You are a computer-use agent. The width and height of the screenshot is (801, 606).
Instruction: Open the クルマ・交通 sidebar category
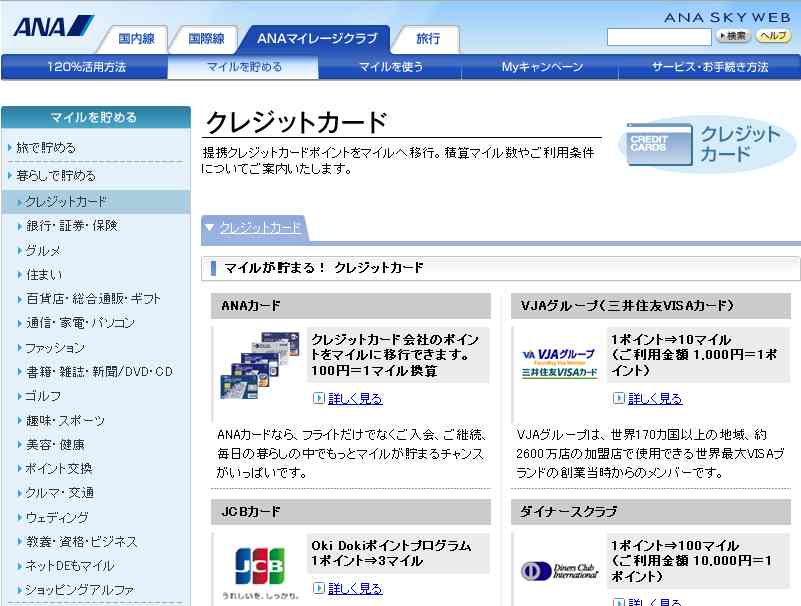pyautogui.click(x=60, y=493)
